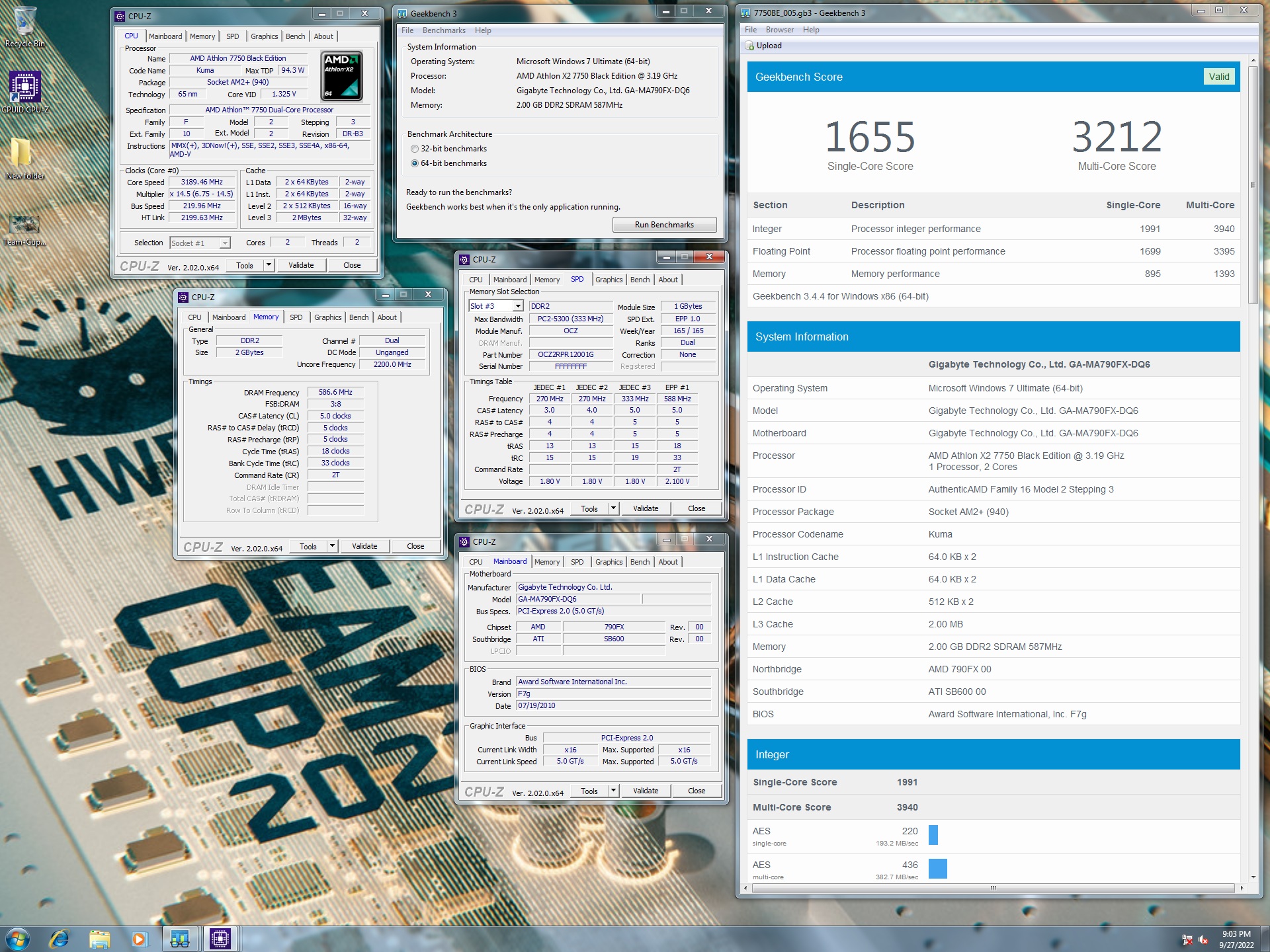The image size is (1270, 952).
Task: Click the Single-Core Score value 1655
Action: coord(870,138)
